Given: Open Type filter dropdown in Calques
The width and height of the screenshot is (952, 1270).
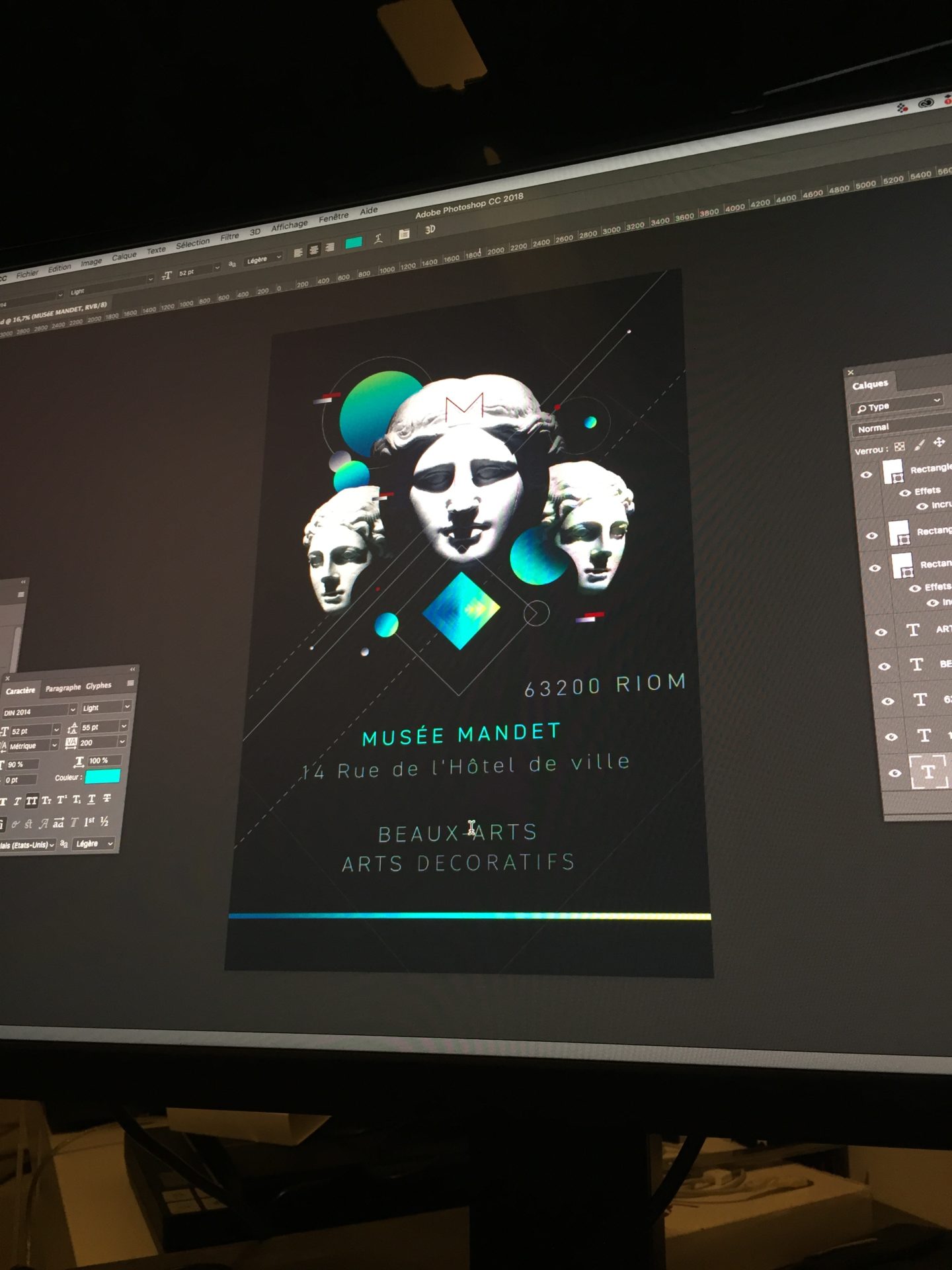Looking at the screenshot, I should pyautogui.click(x=897, y=404).
